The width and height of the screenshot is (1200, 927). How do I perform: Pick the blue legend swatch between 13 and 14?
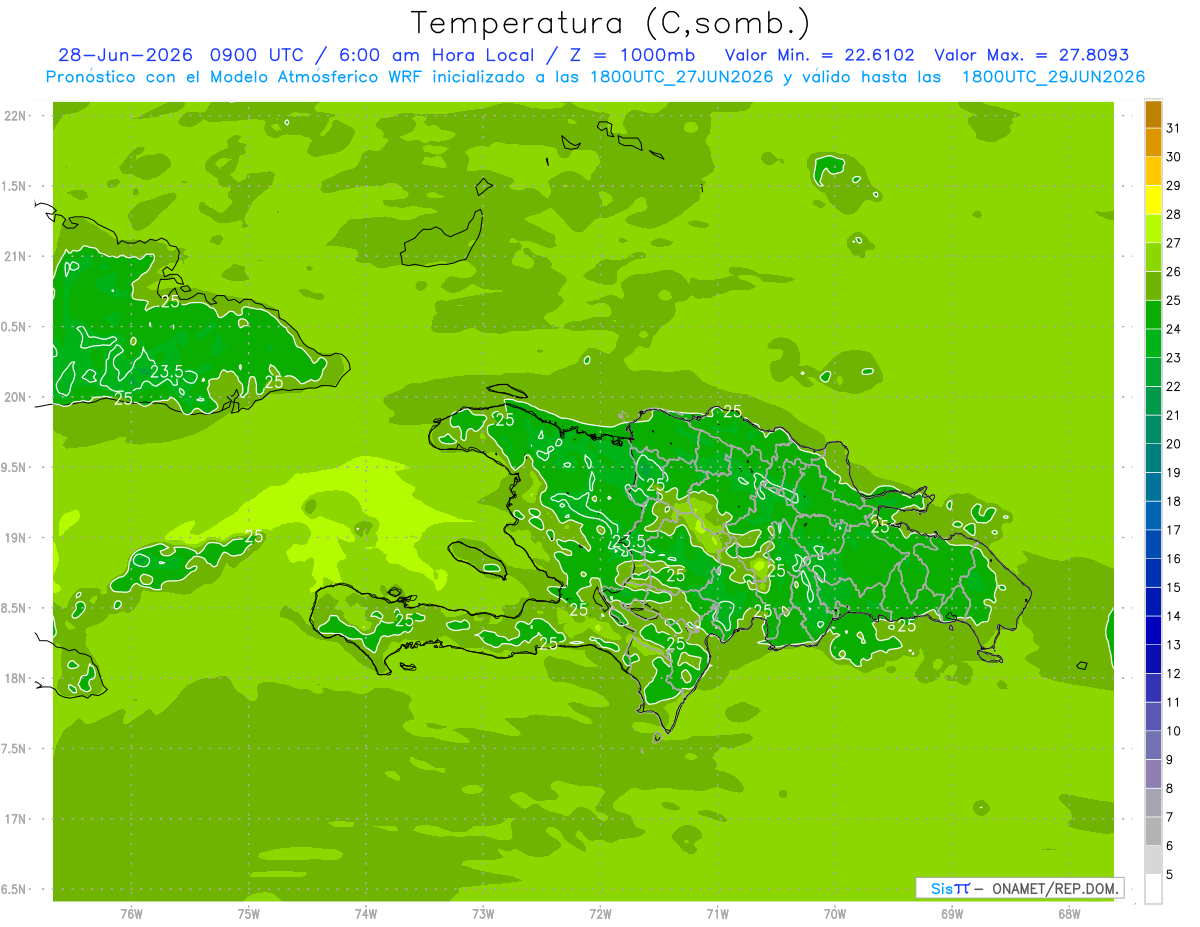tap(1153, 631)
